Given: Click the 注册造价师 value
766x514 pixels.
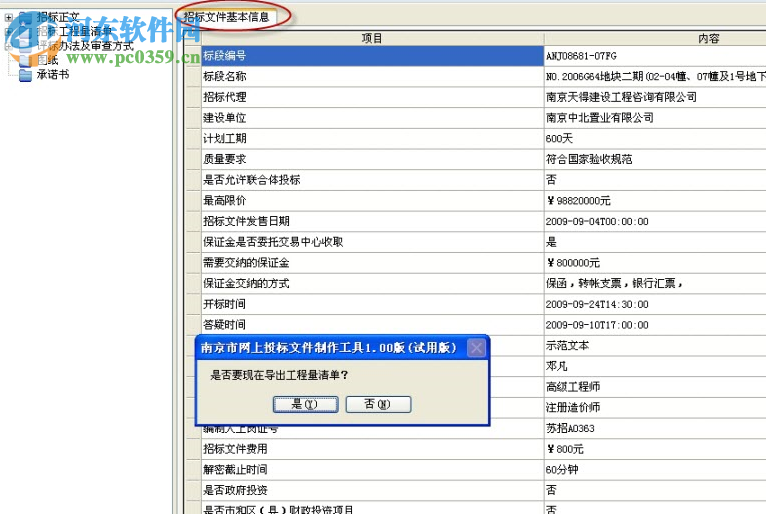Looking at the screenshot, I should click(573, 407).
